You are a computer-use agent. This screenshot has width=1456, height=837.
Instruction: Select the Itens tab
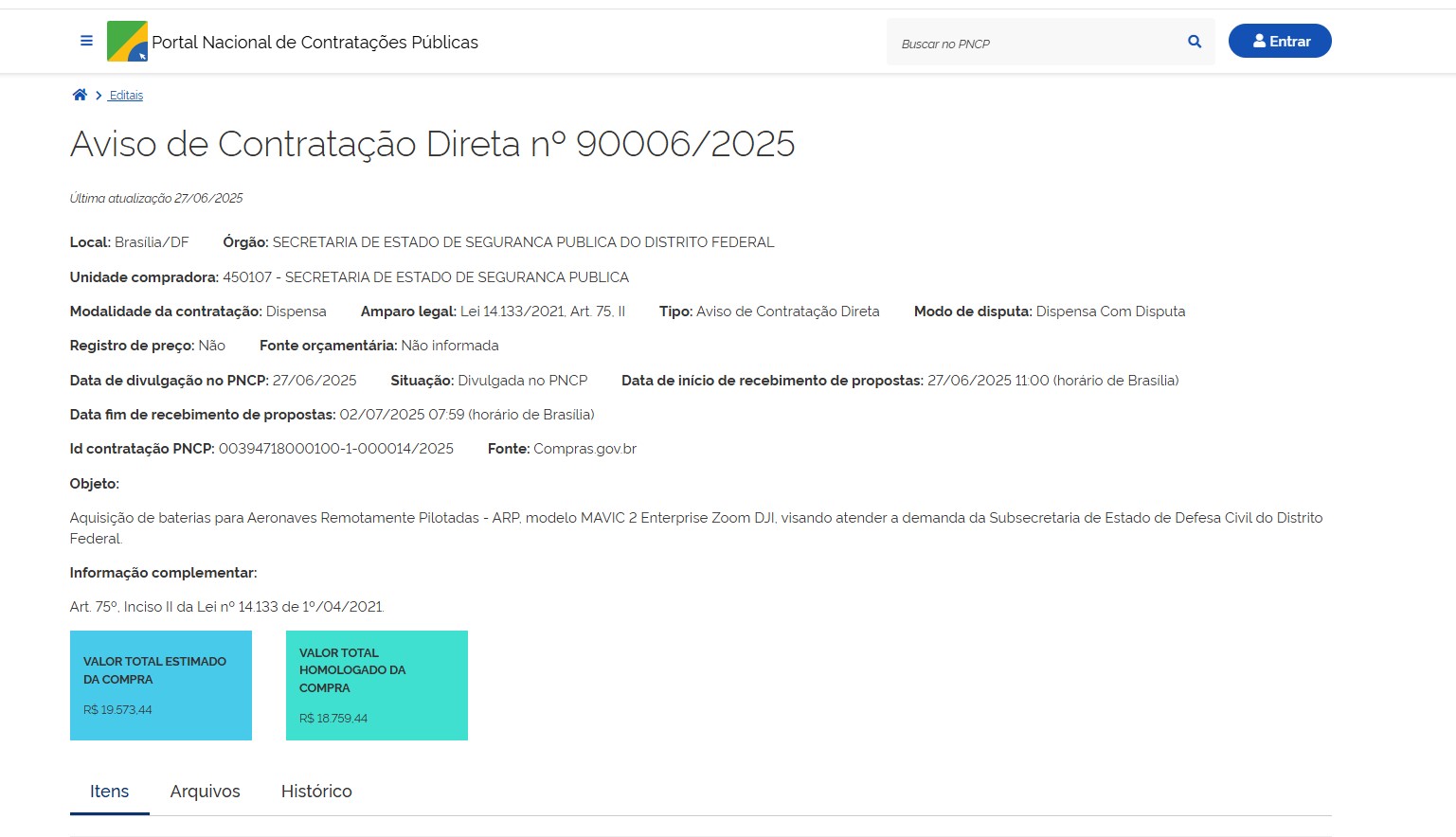(109, 792)
